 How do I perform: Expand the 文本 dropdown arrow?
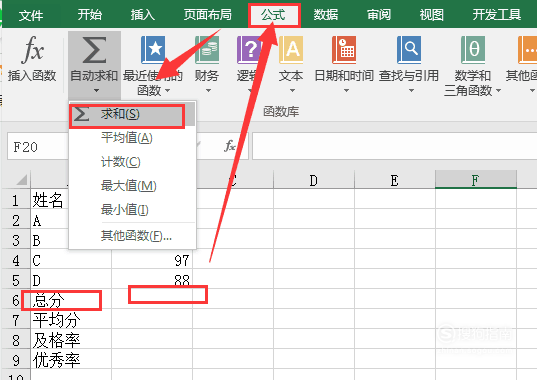(292, 91)
